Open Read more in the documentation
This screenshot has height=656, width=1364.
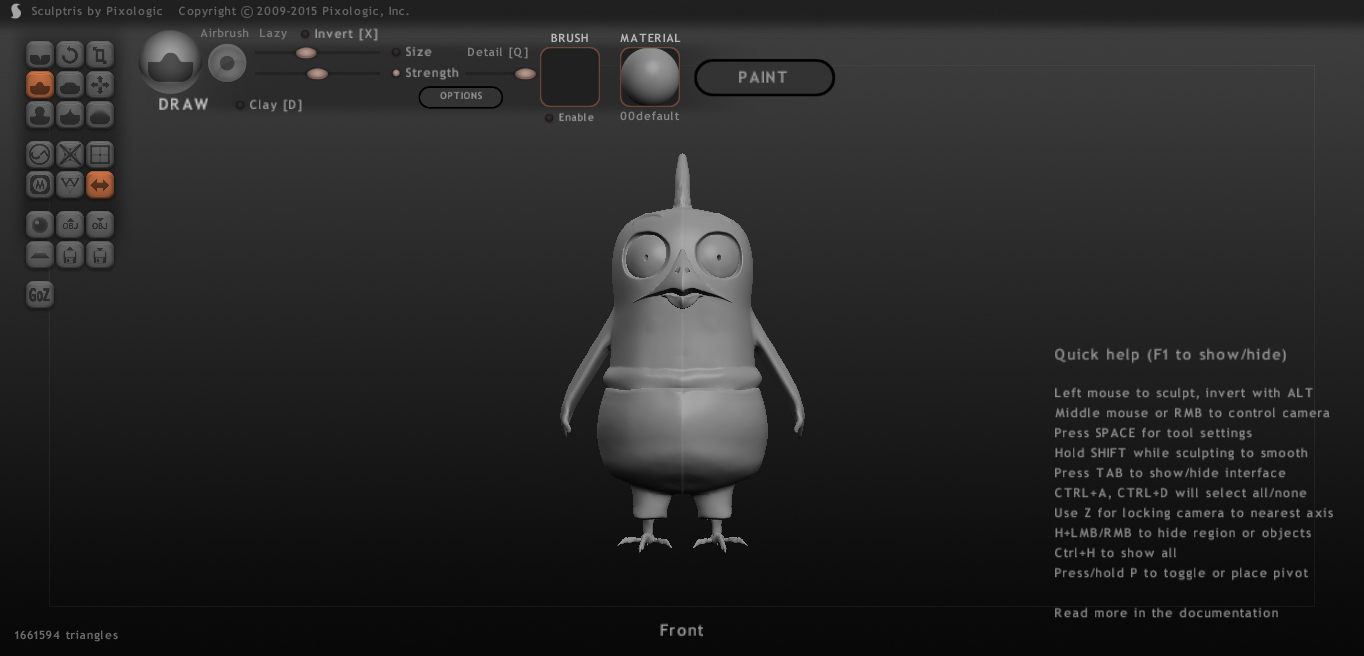[x=1166, y=613]
